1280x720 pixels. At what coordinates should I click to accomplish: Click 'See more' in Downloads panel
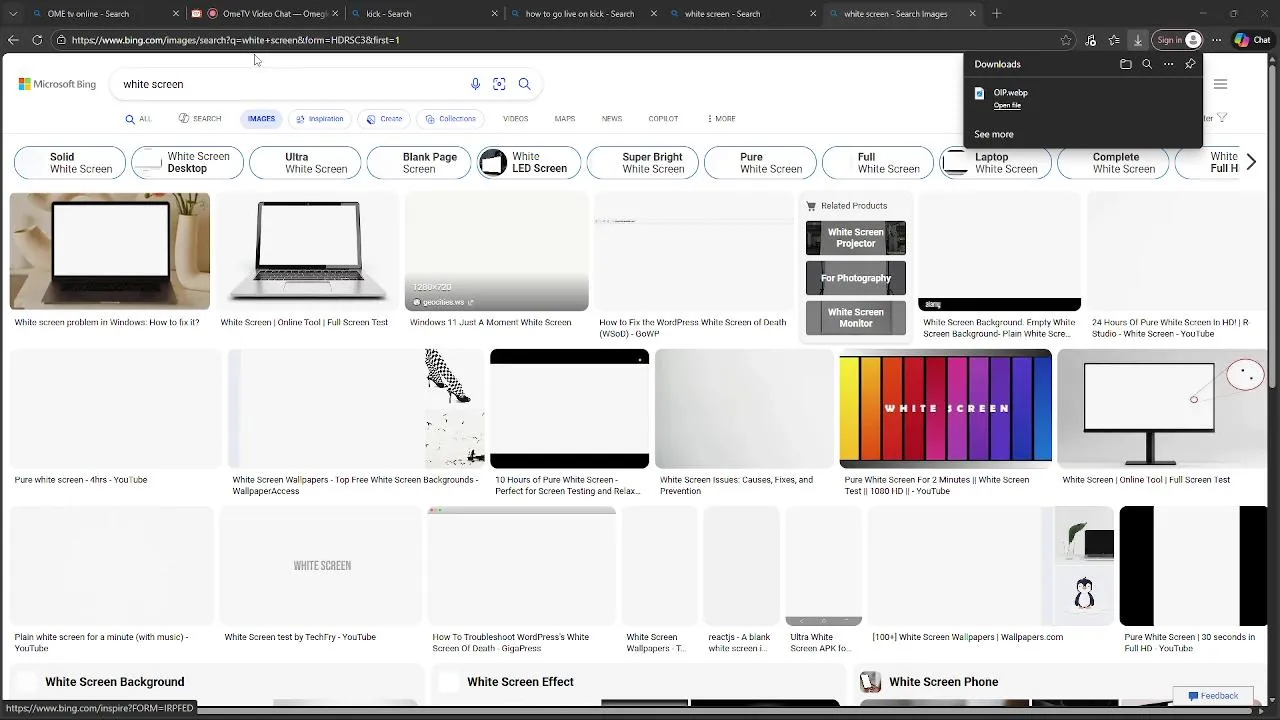tap(994, 134)
